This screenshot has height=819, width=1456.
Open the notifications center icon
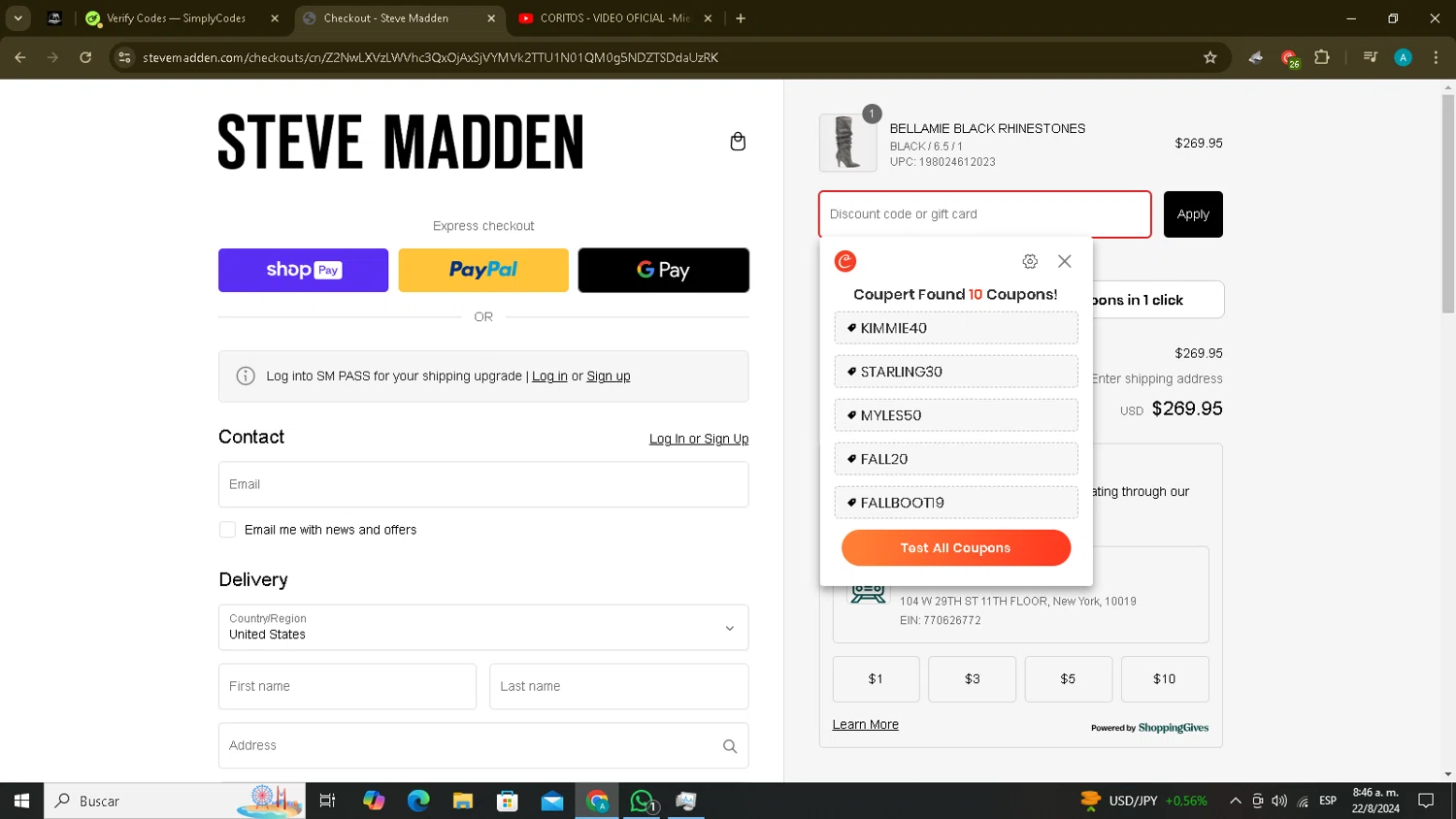pos(1426,801)
